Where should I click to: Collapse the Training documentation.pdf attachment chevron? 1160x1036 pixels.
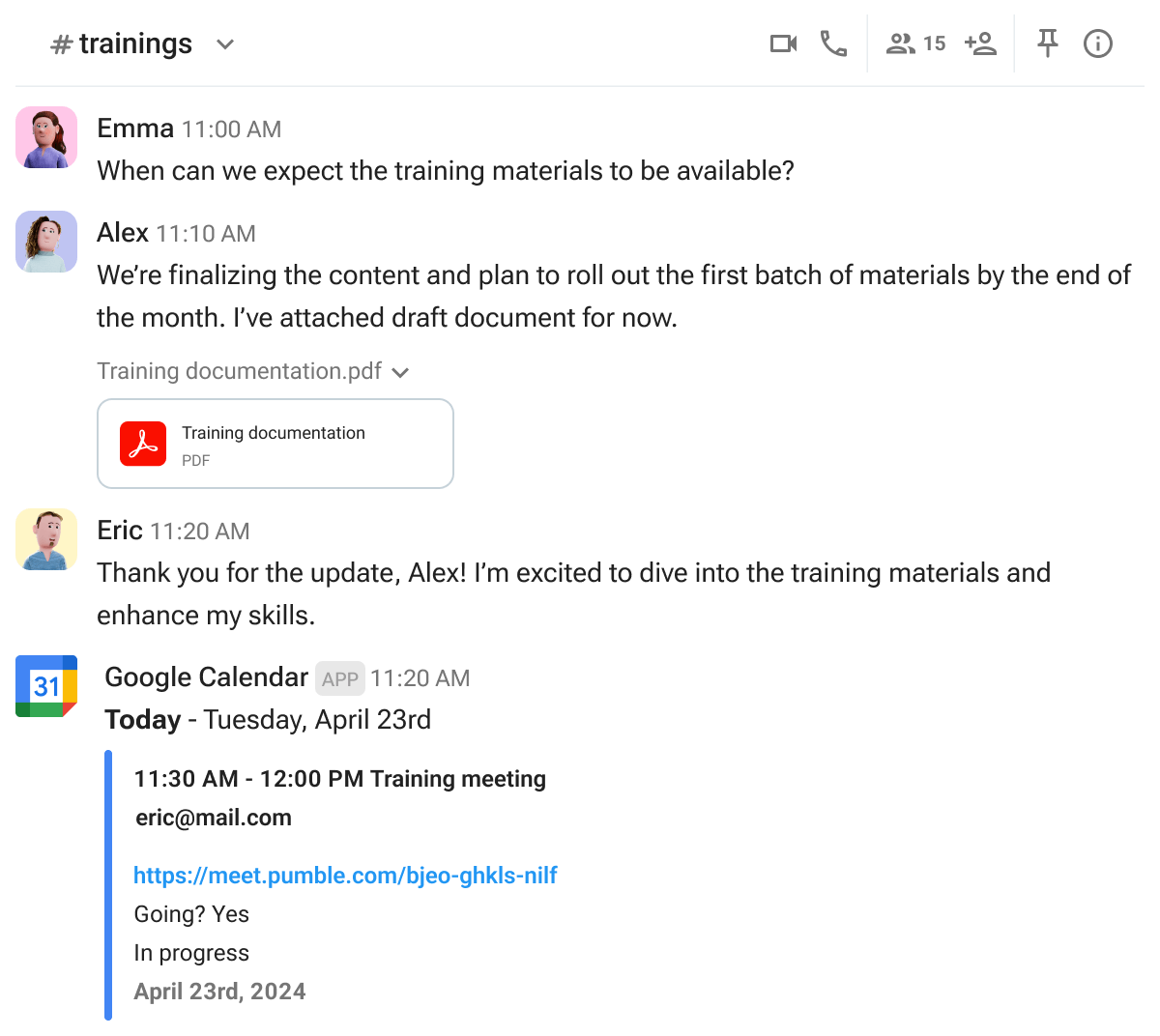coord(401,372)
